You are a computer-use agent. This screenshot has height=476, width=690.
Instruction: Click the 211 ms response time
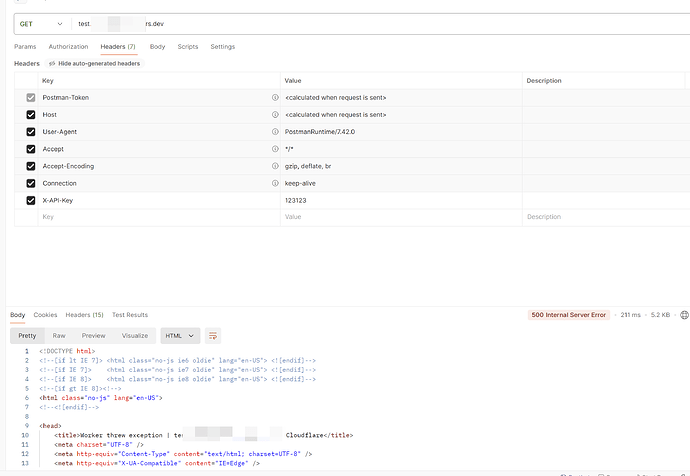pyautogui.click(x=631, y=315)
